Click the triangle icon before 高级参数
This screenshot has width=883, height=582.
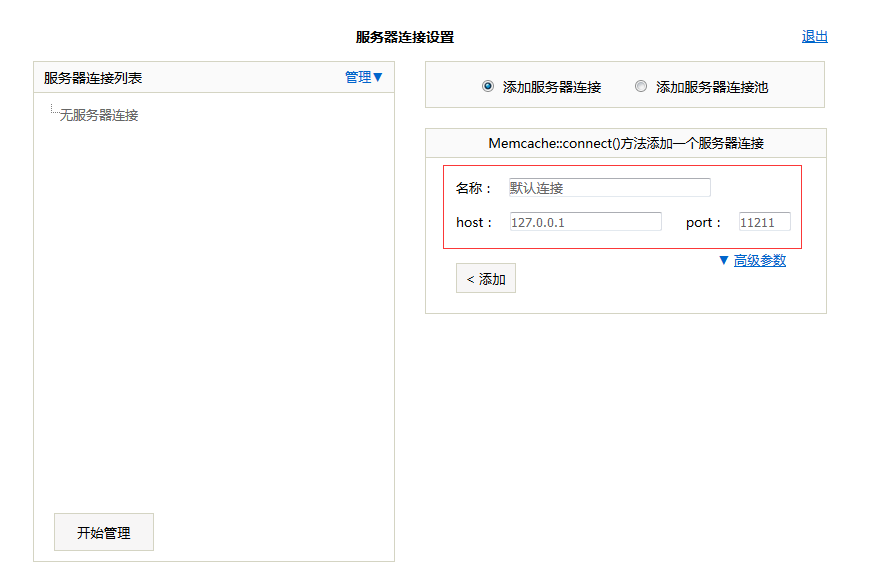(723, 260)
